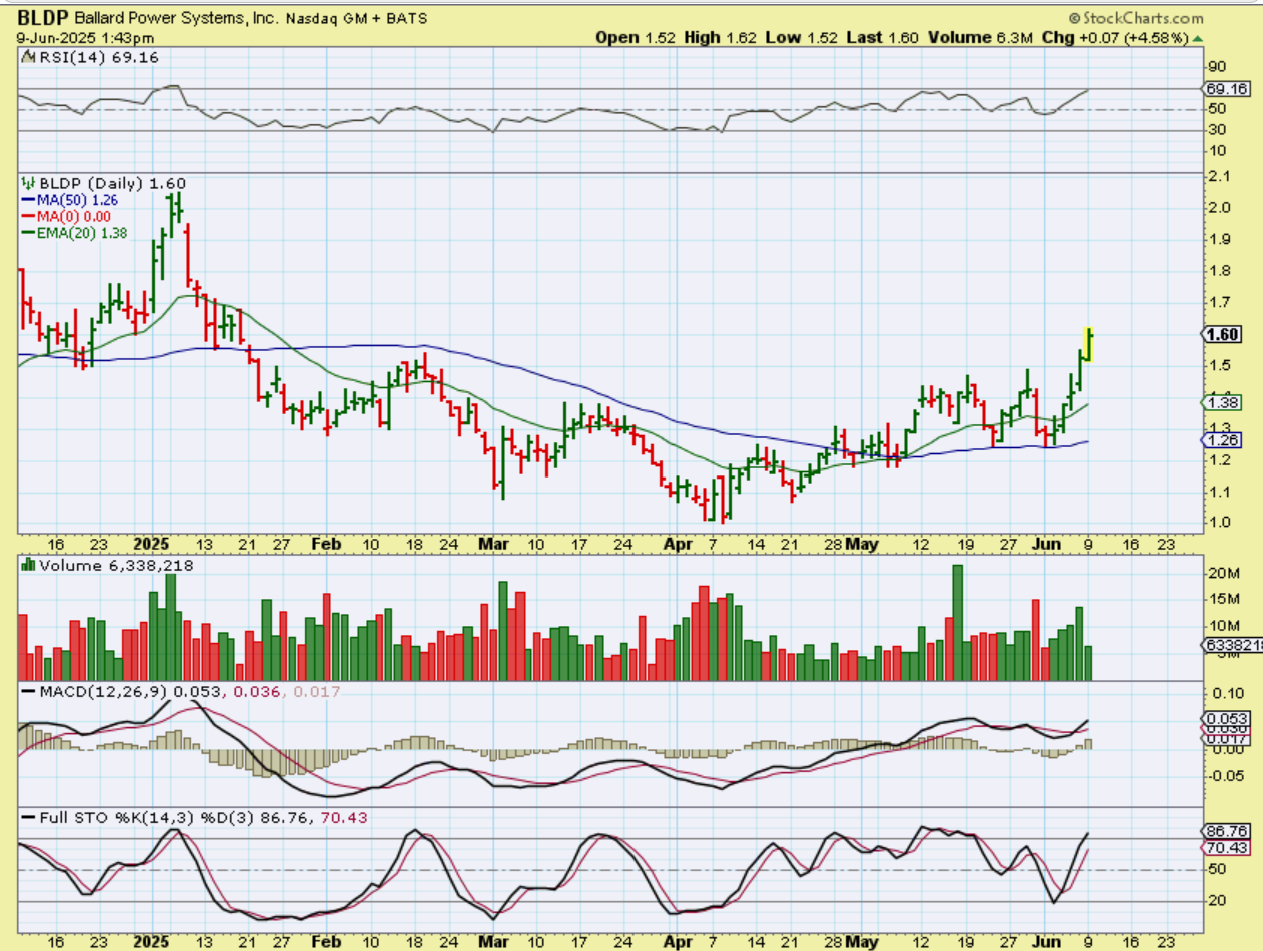Click the 2.0 price axis label

point(1220,208)
